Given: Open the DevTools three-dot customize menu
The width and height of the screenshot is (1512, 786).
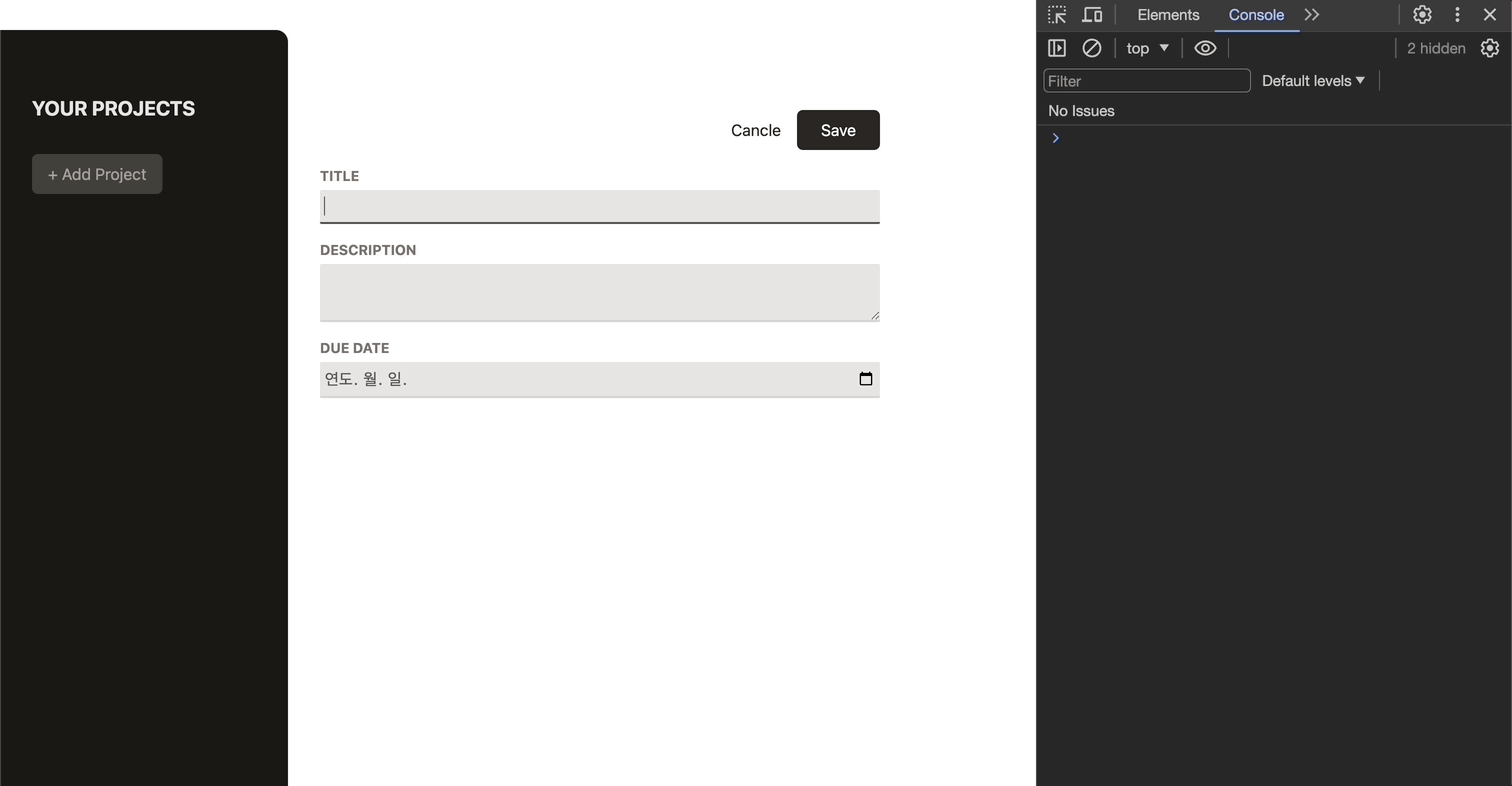Looking at the screenshot, I should click(x=1457, y=15).
